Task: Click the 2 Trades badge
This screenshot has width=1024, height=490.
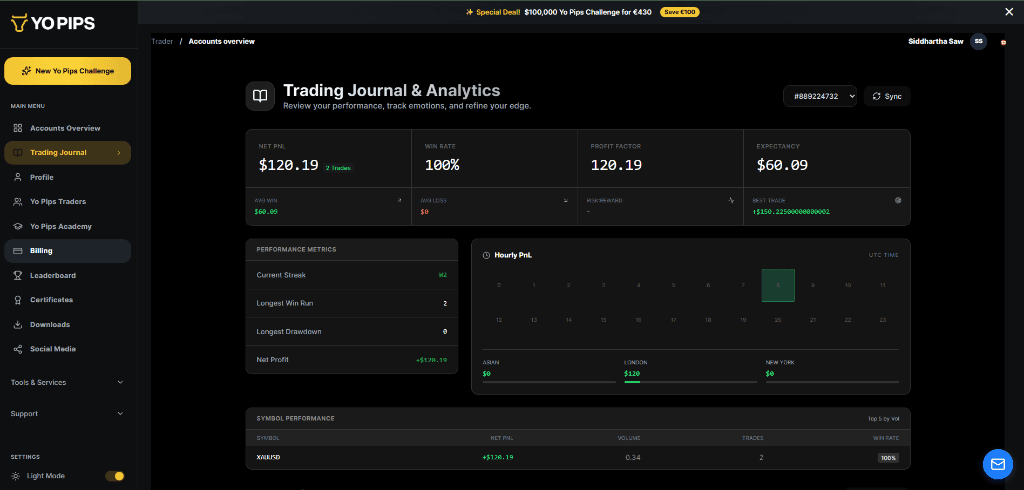Action: click(339, 168)
